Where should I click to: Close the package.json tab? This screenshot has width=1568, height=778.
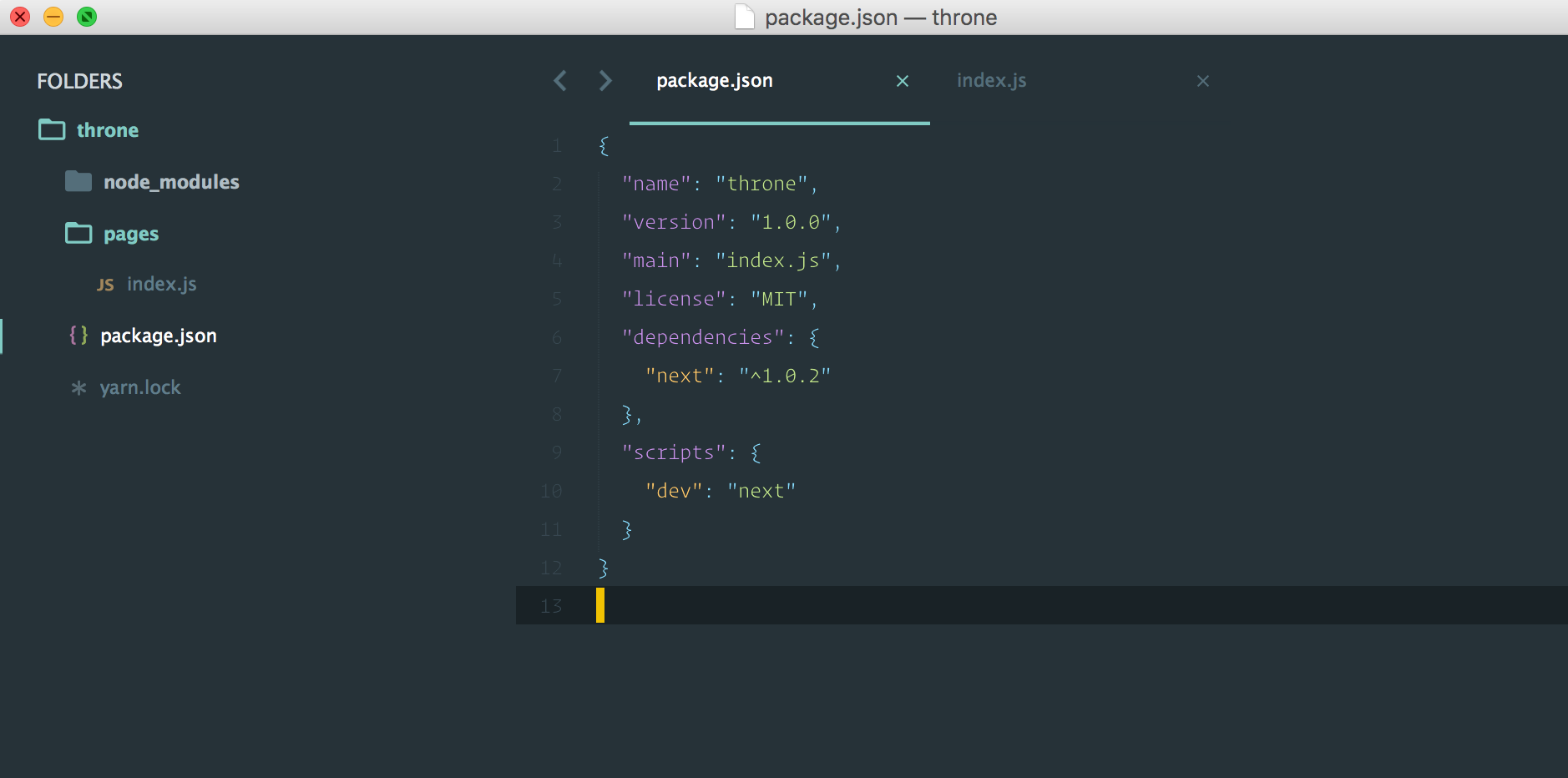903,81
